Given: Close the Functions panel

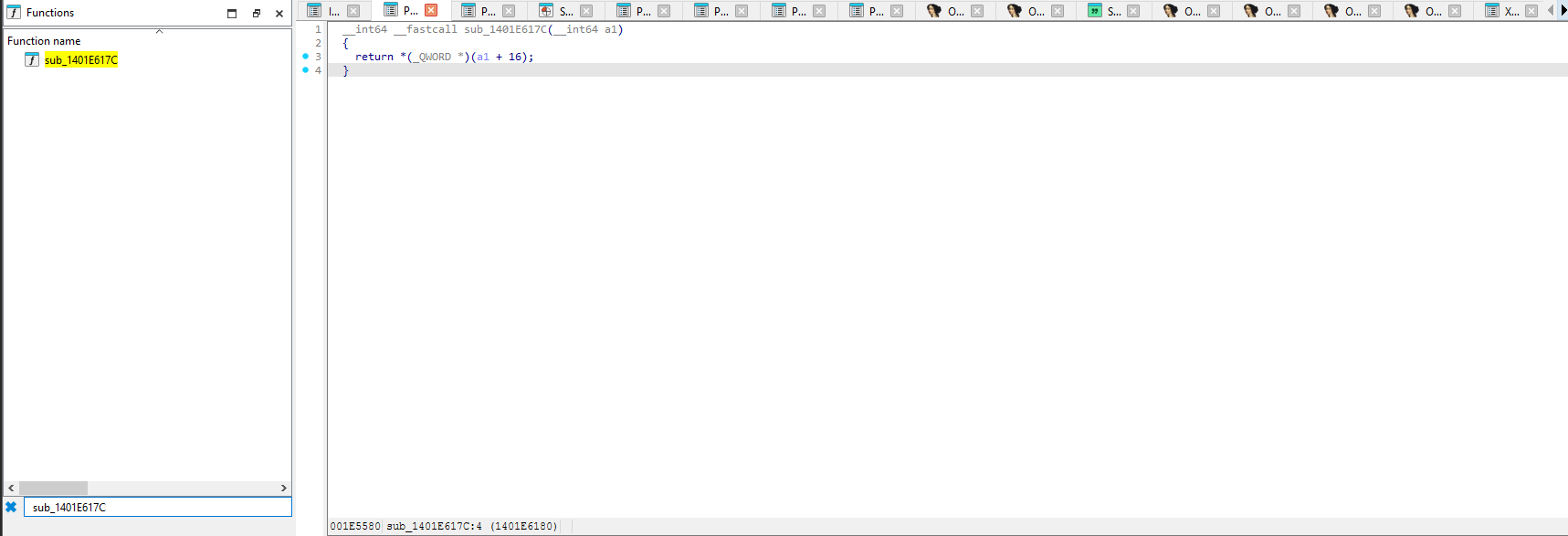Looking at the screenshot, I should 279,14.
